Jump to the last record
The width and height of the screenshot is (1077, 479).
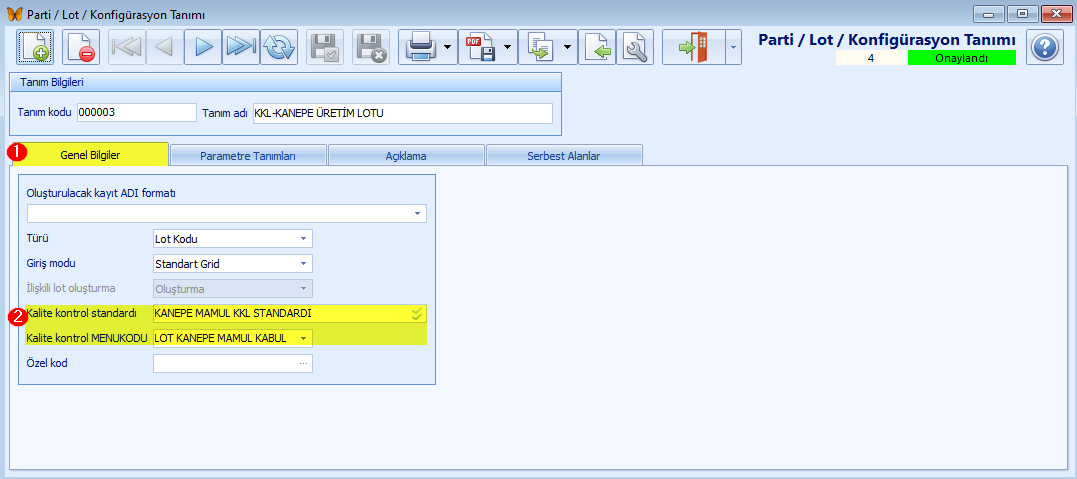241,47
